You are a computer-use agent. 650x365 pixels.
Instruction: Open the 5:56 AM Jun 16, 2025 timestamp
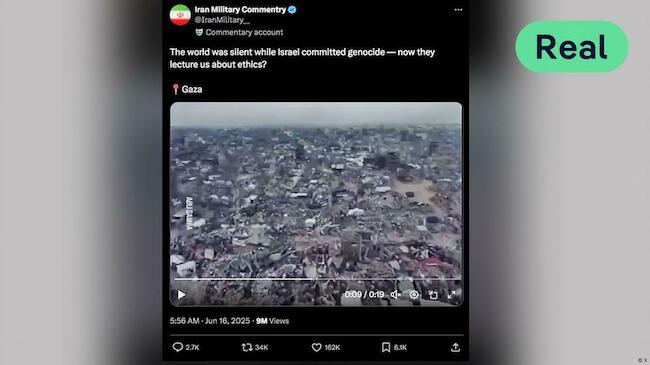point(210,321)
